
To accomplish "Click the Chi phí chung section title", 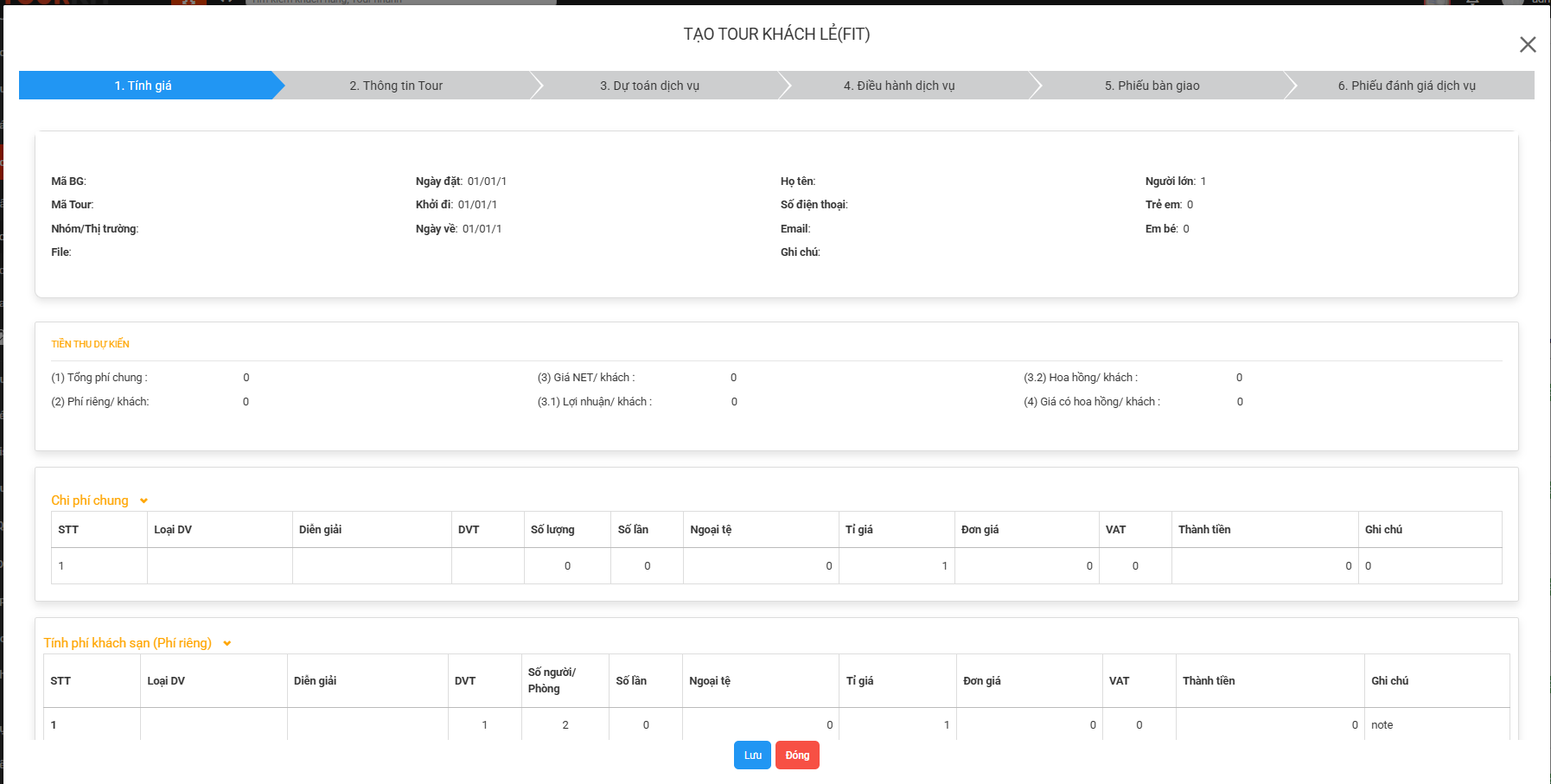I will (x=90, y=500).
